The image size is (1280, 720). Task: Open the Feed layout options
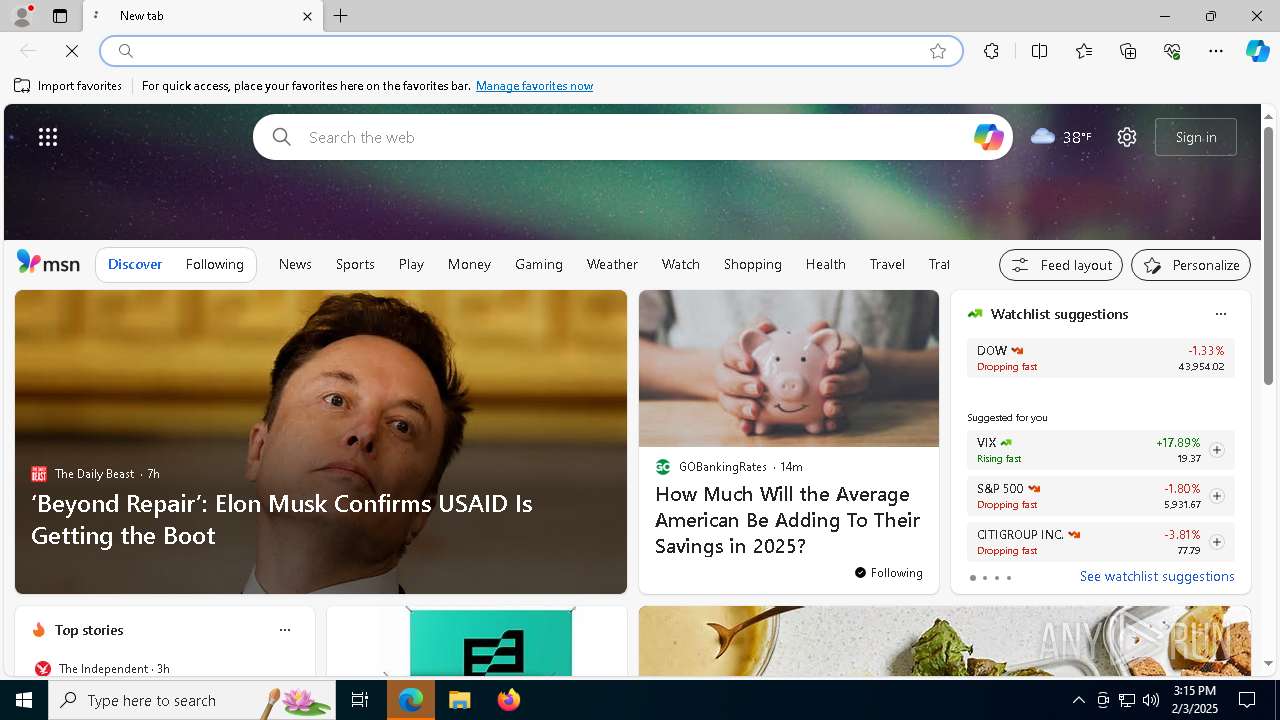click(1061, 265)
